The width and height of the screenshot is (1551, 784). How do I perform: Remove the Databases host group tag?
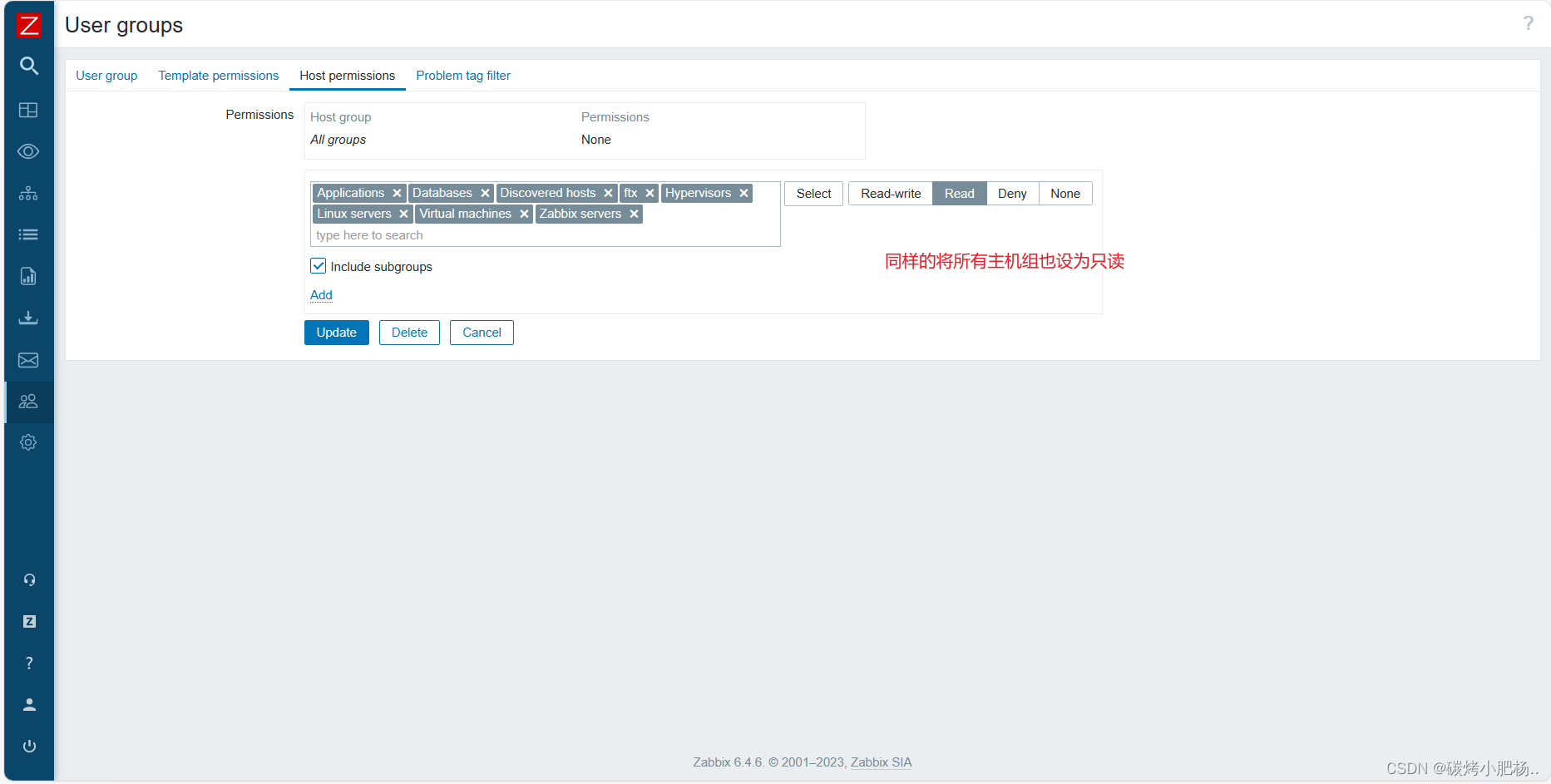click(485, 193)
